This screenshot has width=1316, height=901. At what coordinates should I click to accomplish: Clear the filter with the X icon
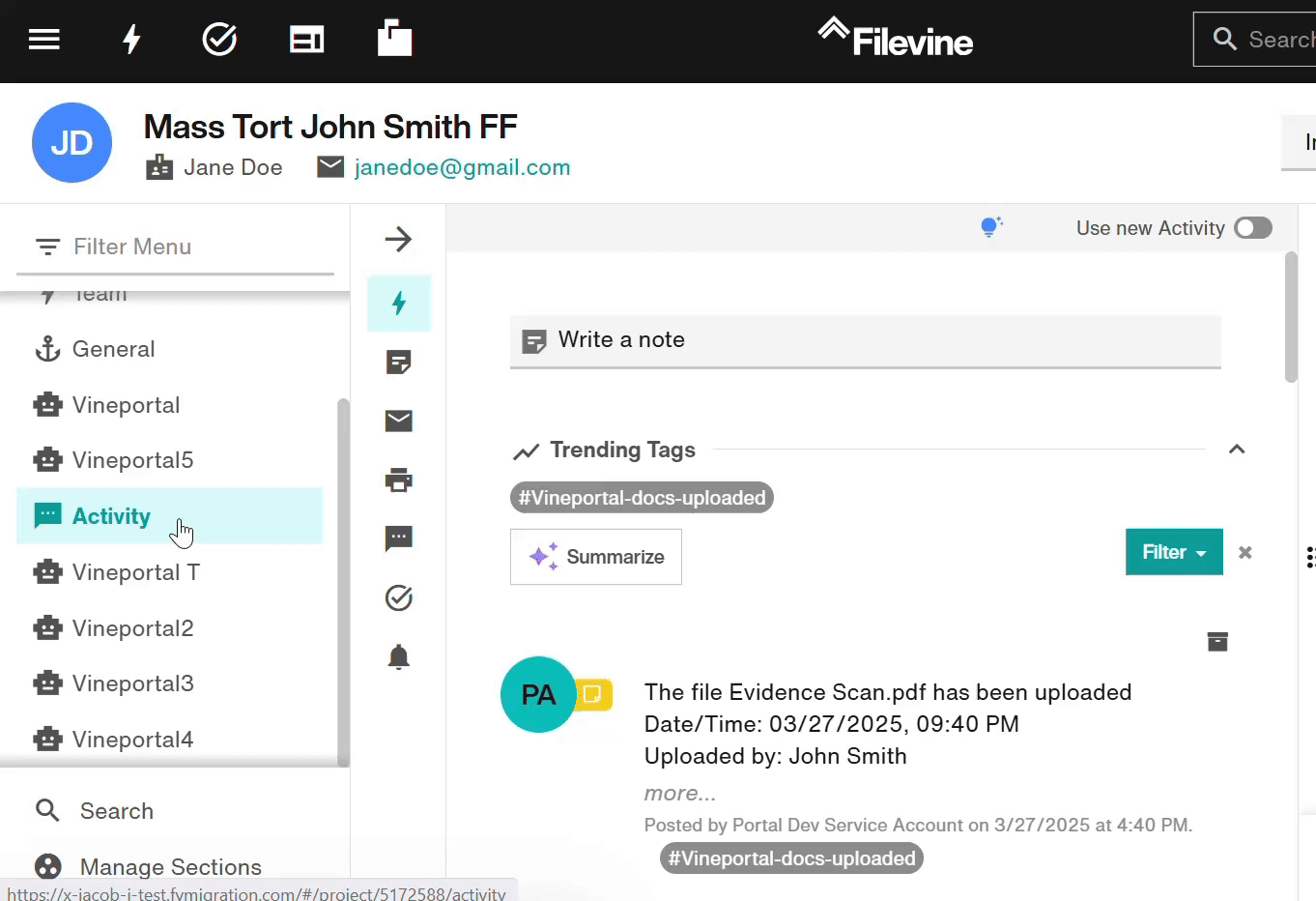(x=1245, y=553)
